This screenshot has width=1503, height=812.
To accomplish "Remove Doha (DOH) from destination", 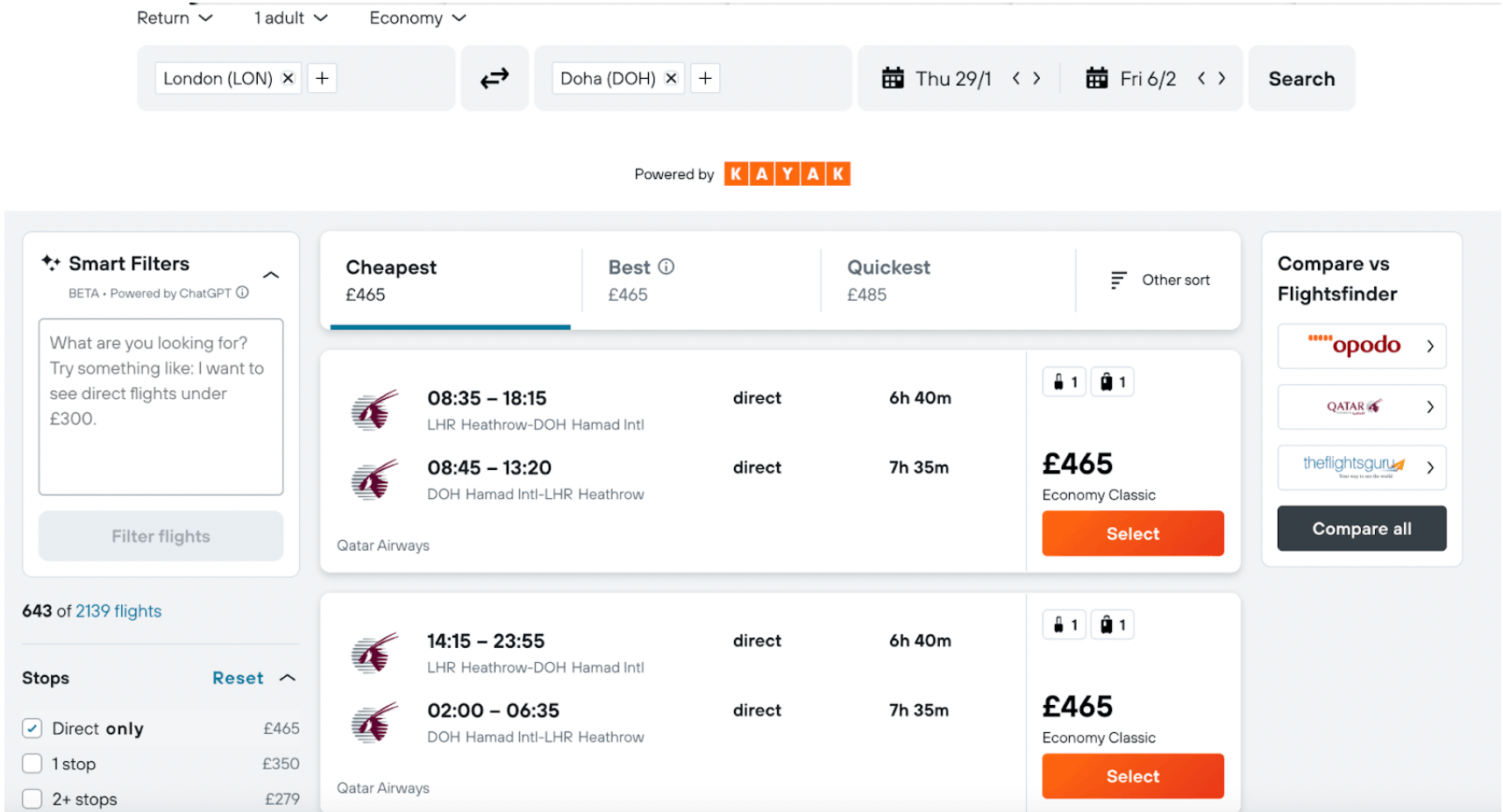I will click(671, 79).
